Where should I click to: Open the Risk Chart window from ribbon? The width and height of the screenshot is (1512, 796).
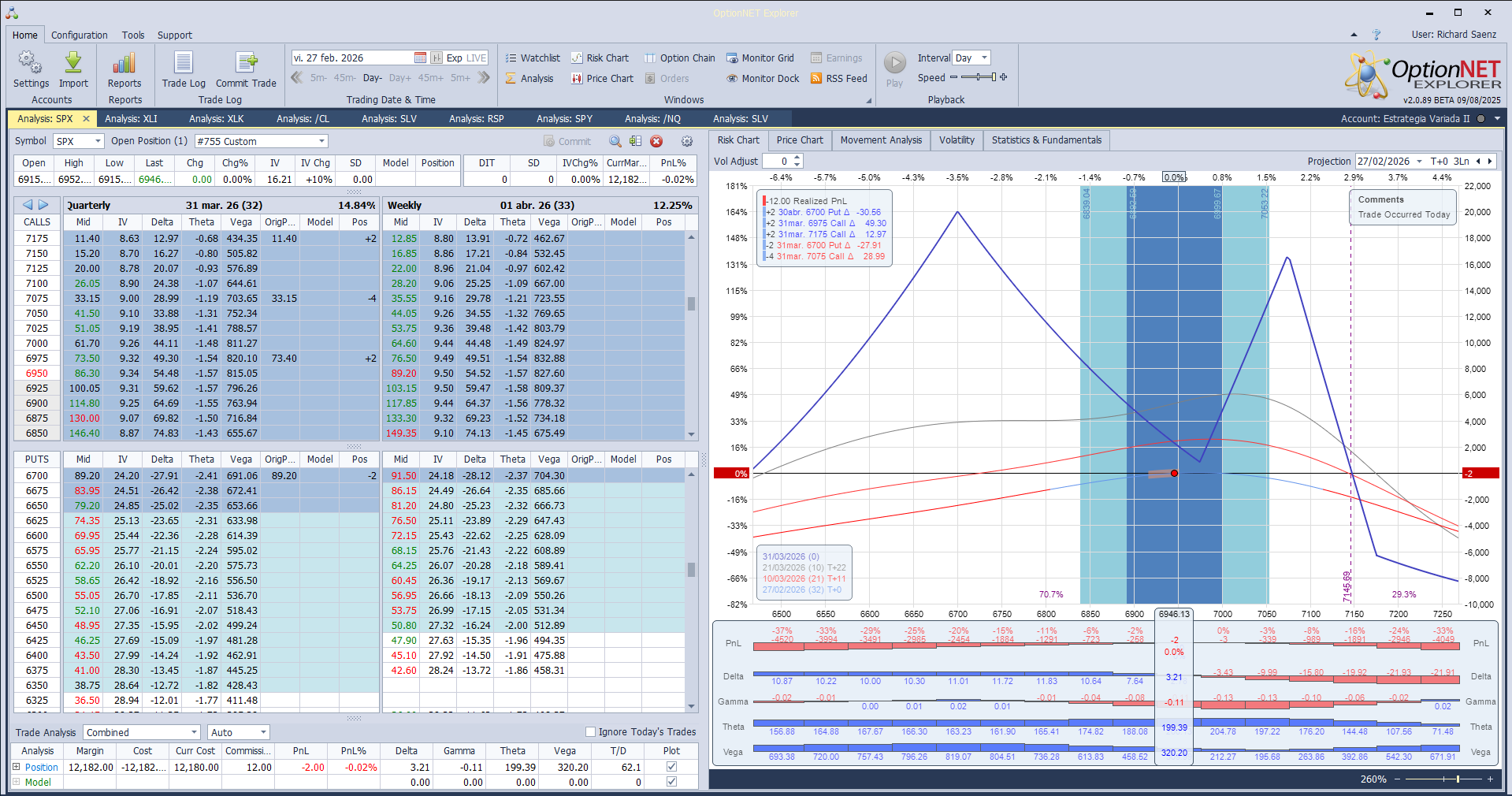600,58
